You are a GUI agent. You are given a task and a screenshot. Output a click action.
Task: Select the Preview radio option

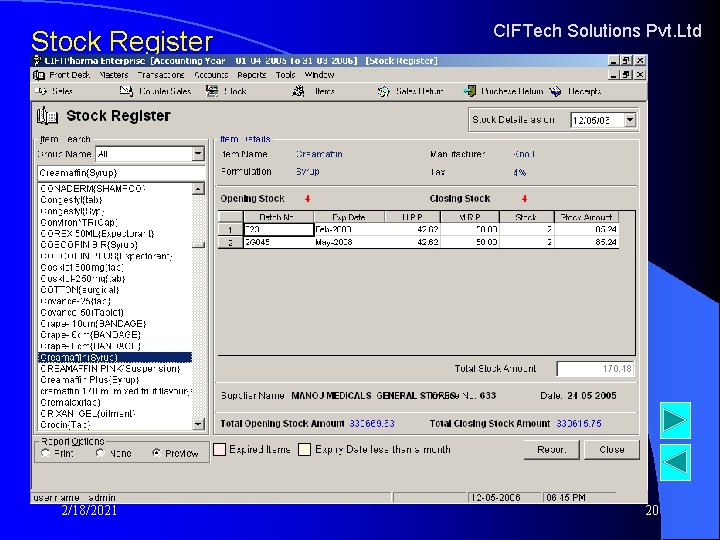[156, 453]
